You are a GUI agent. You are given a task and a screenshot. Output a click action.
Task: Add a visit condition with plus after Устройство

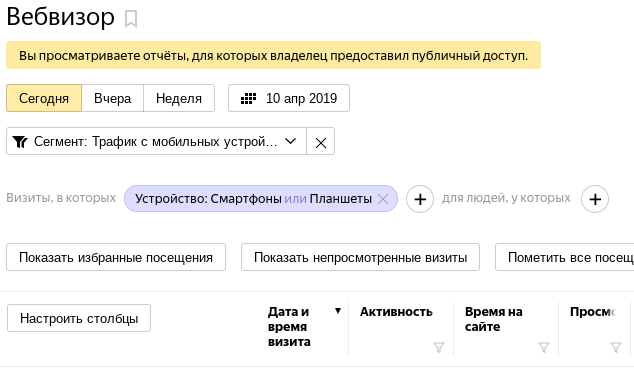pyautogui.click(x=420, y=199)
